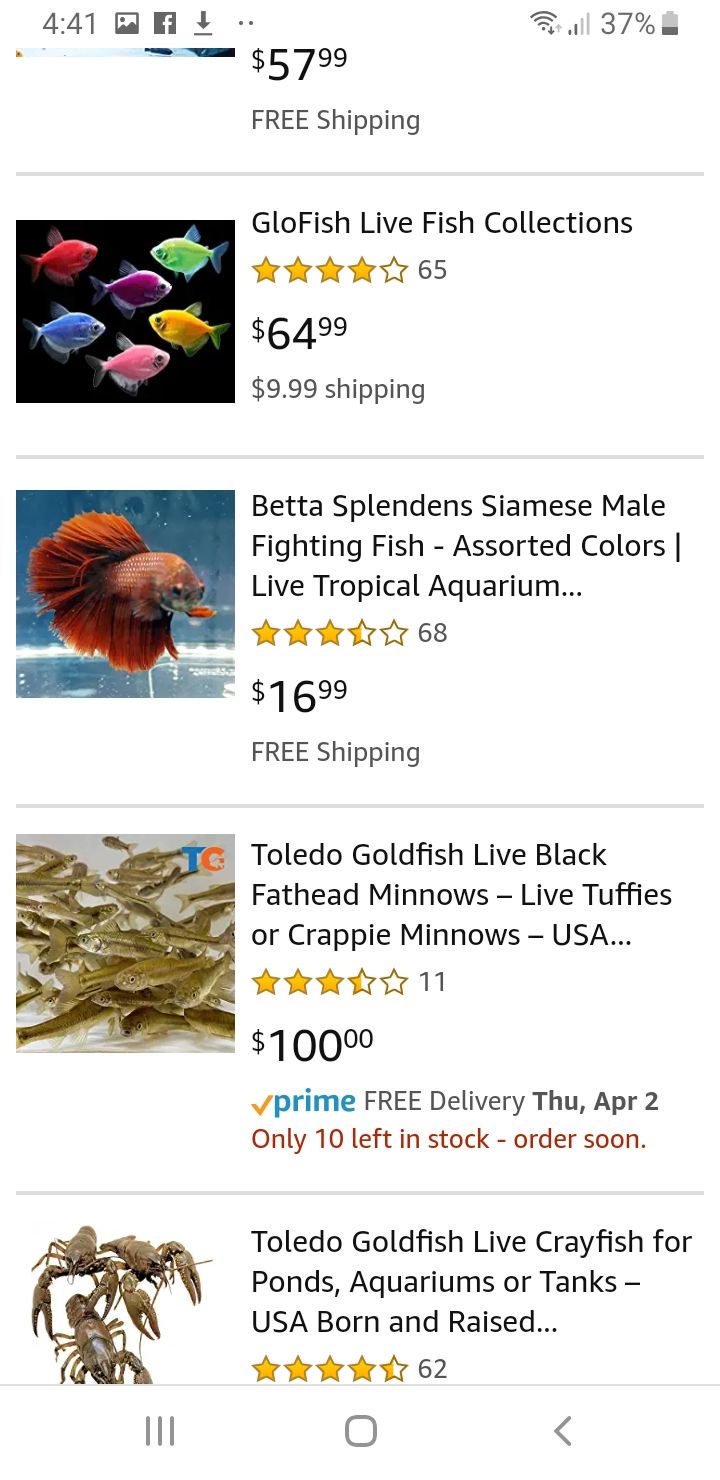Viewport: 720px width, 1480px height.
Task: Open Toledo Goldfish Live Crayfish listing title
Action: pos(471,1282)
